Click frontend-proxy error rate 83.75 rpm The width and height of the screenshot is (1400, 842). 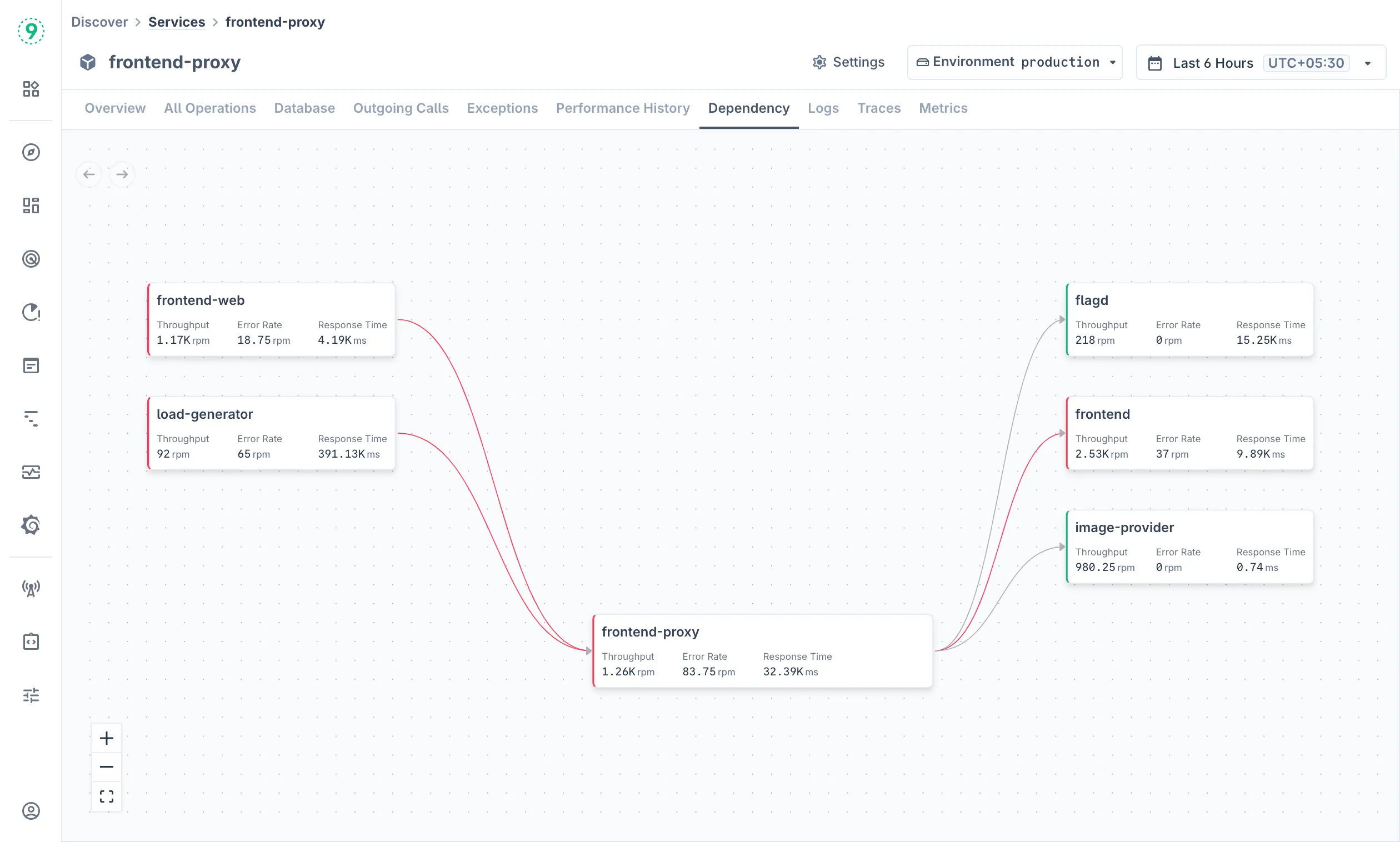pyautogui.click(x=709, y=672)
